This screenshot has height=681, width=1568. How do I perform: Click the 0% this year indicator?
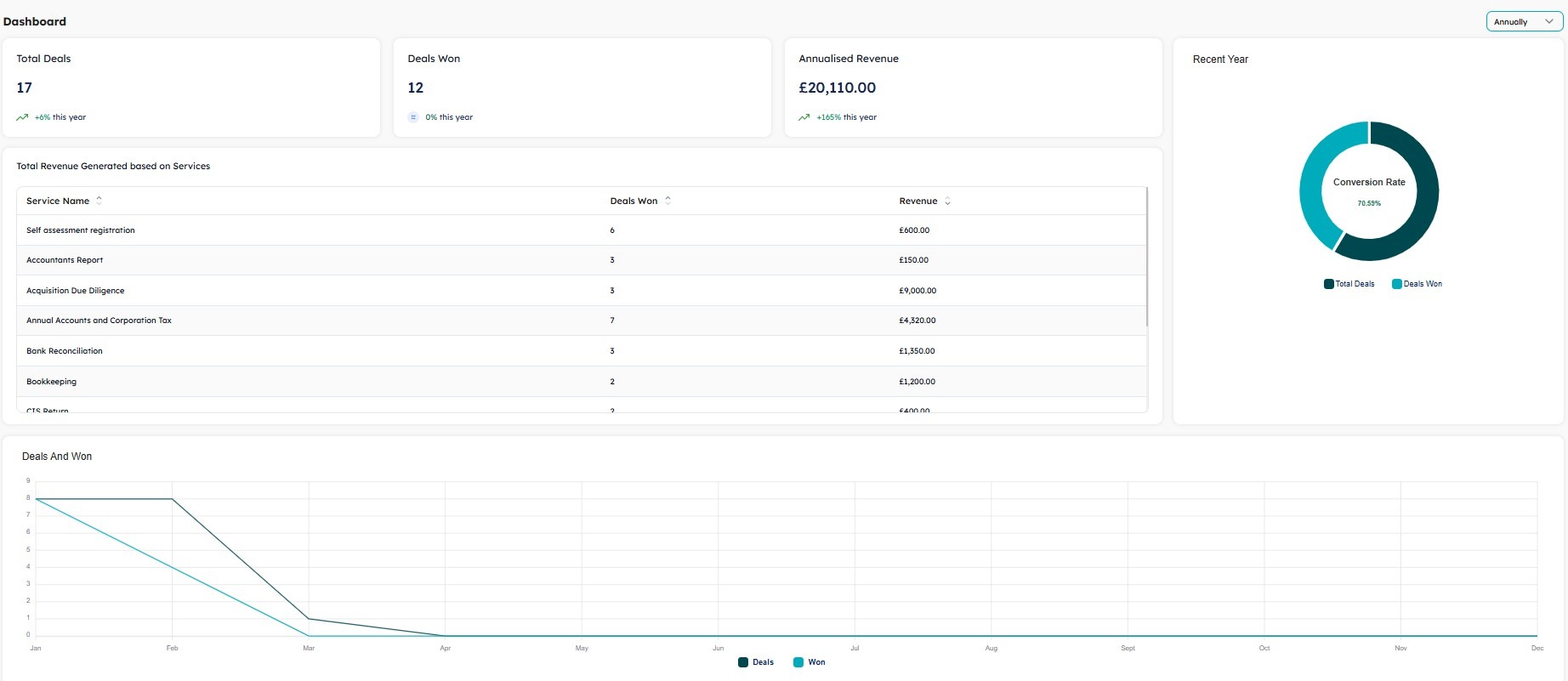[449, 117]
